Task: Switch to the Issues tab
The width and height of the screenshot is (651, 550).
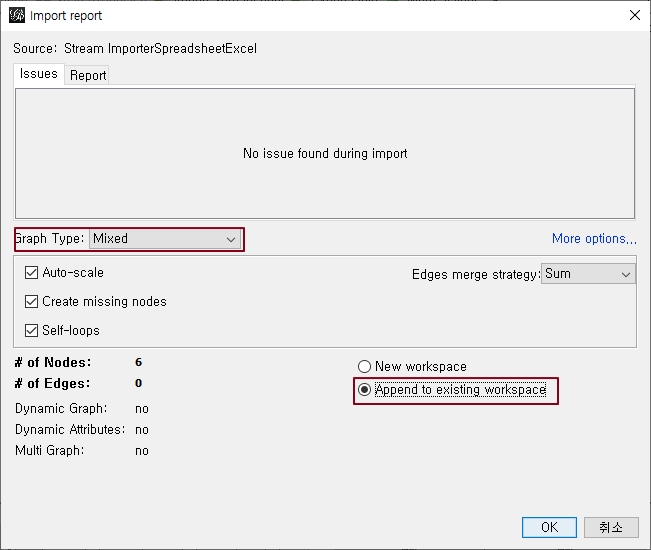Action: coord(39,74)
